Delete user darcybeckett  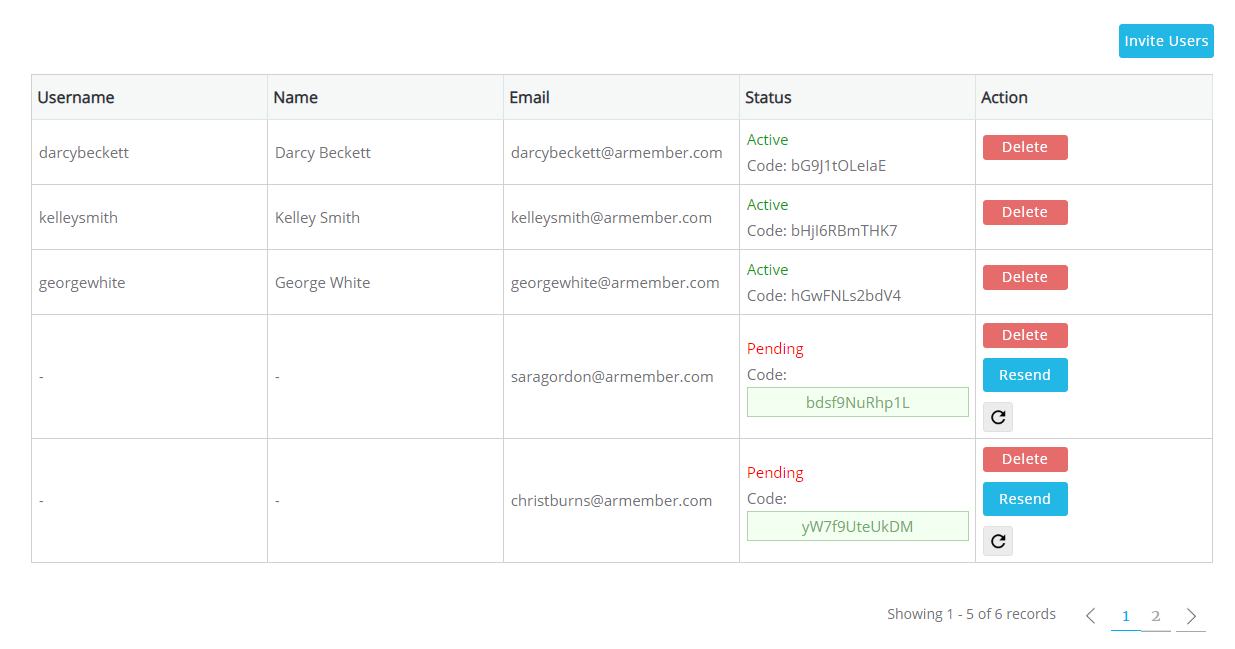click(1025, 147)
